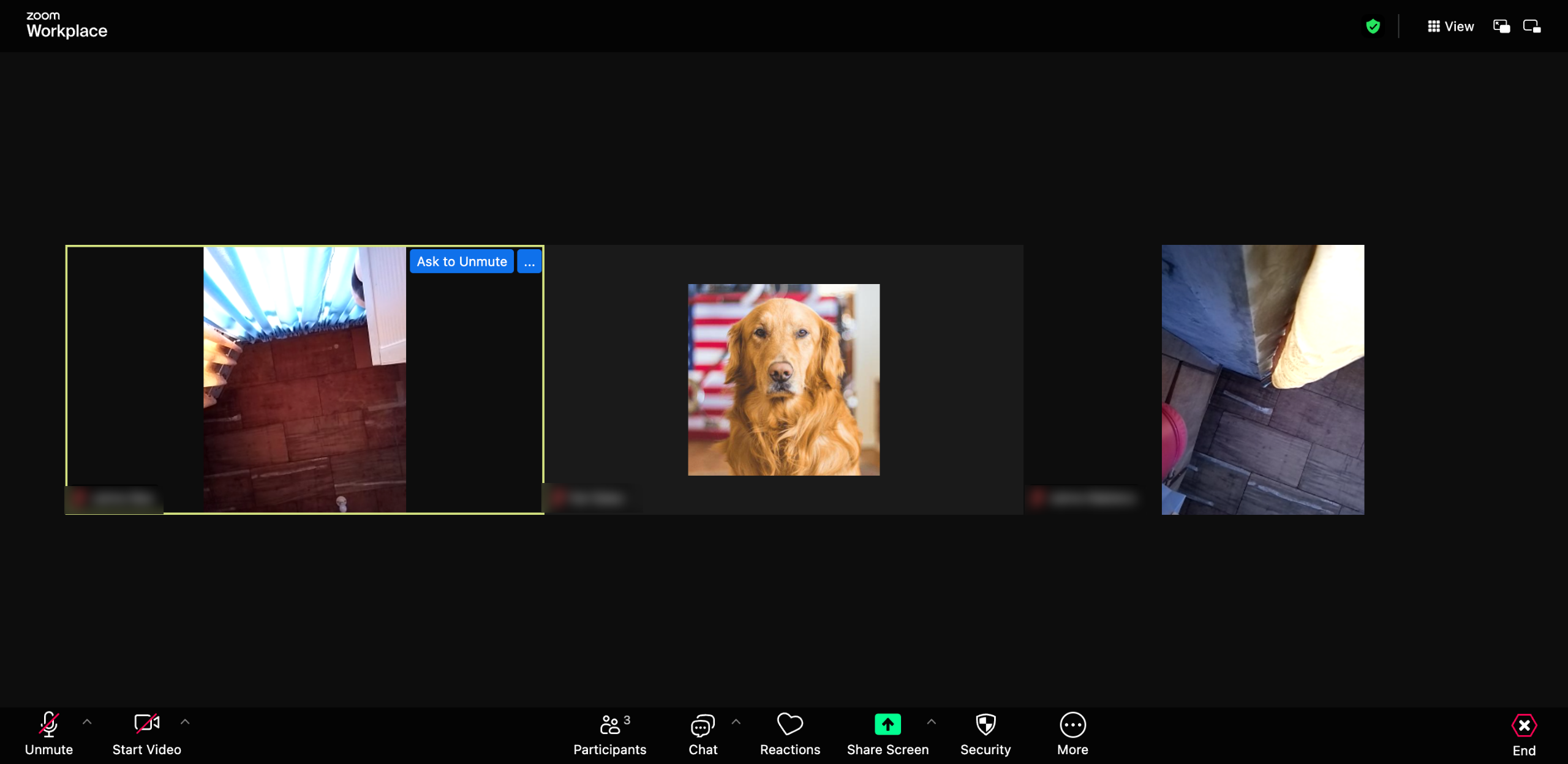Click the Zoom Workplace logo
1568x764 pixels.
point(66,26)
